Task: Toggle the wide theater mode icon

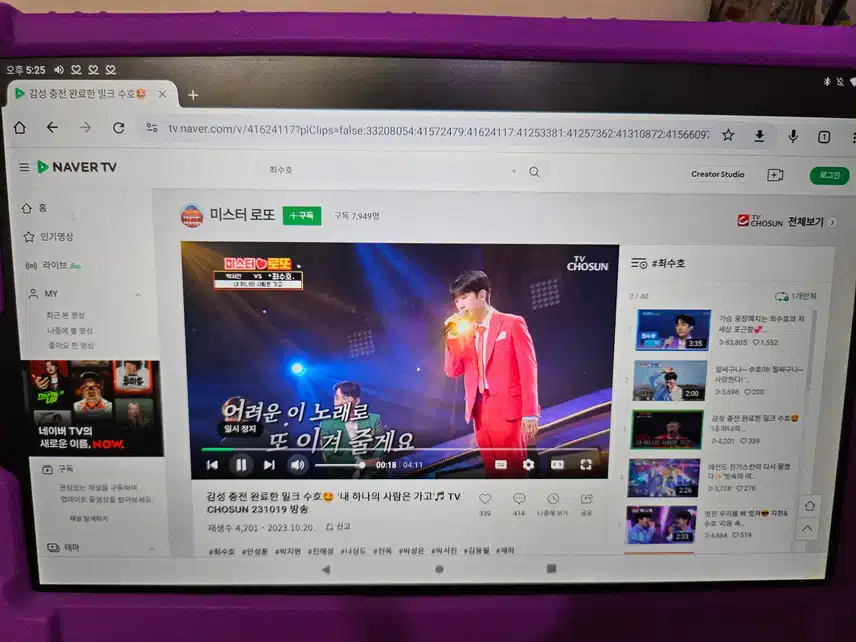Action: [557, 465]
